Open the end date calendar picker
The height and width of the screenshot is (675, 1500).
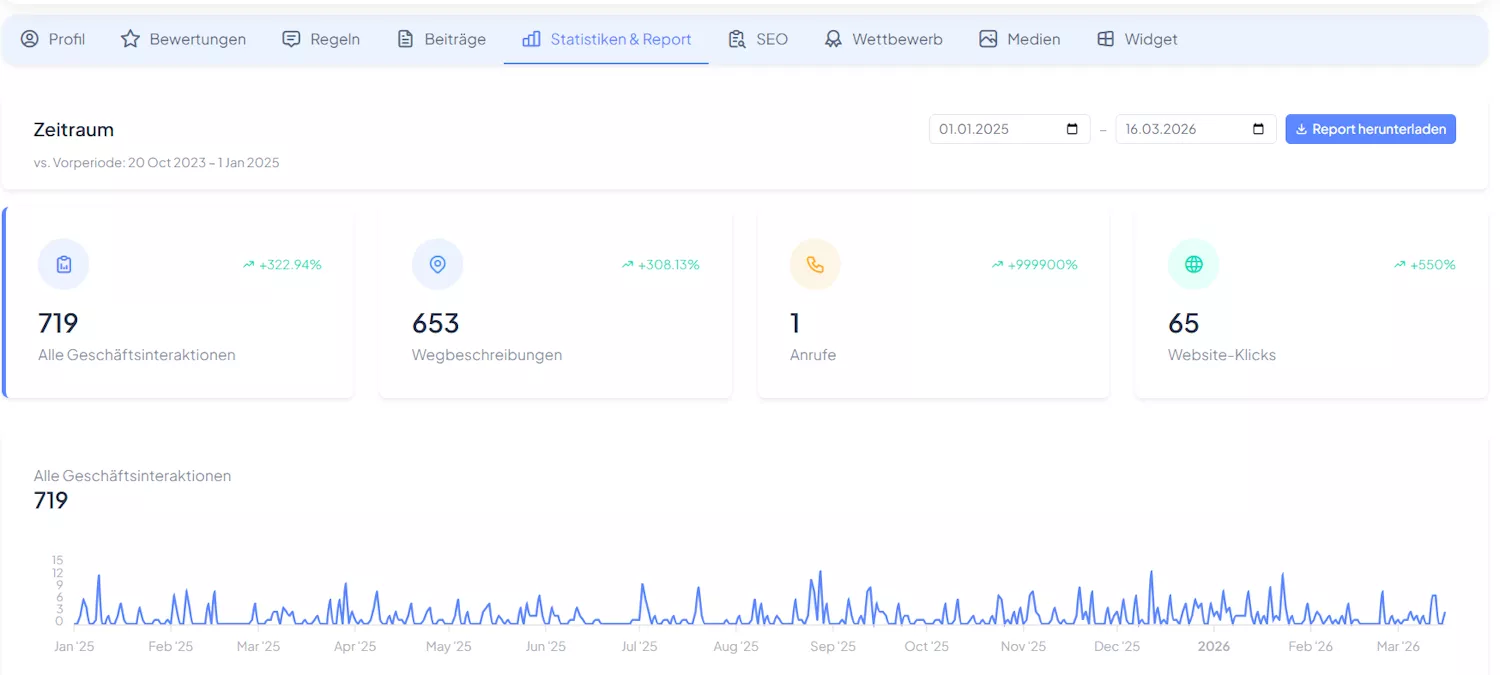(1259, 129)
